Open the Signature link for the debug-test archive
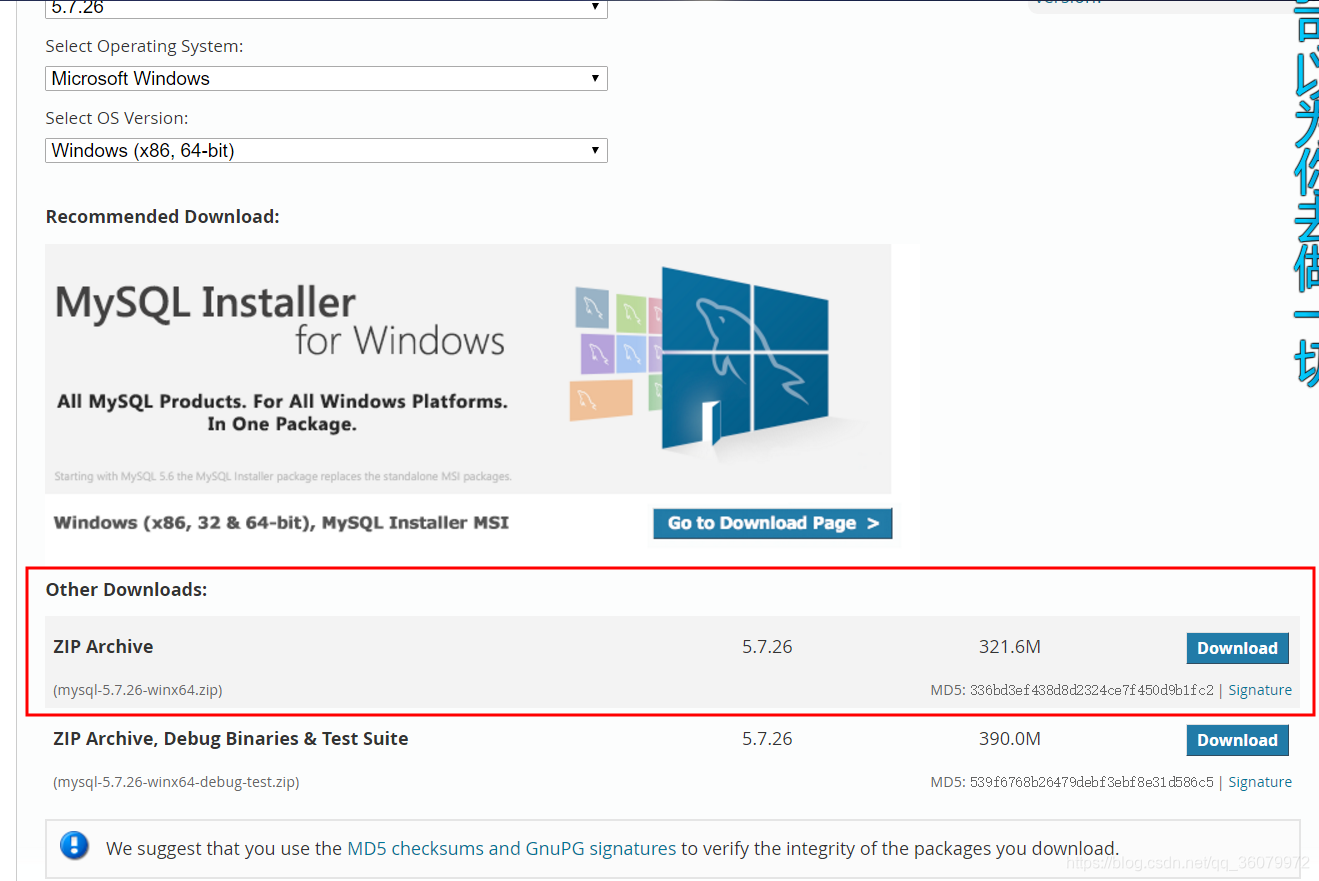Viewport: 1319px width, 881px height. tap(1259, 781)
